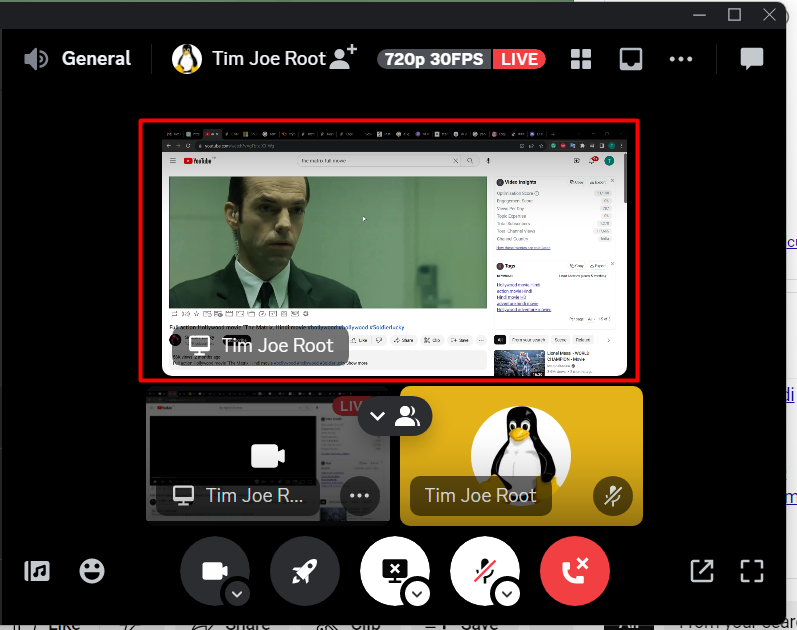This screenshot has height=630, width=797.
Task: Click Tim Joe Root name in header
Action: [x=268, y=58]
